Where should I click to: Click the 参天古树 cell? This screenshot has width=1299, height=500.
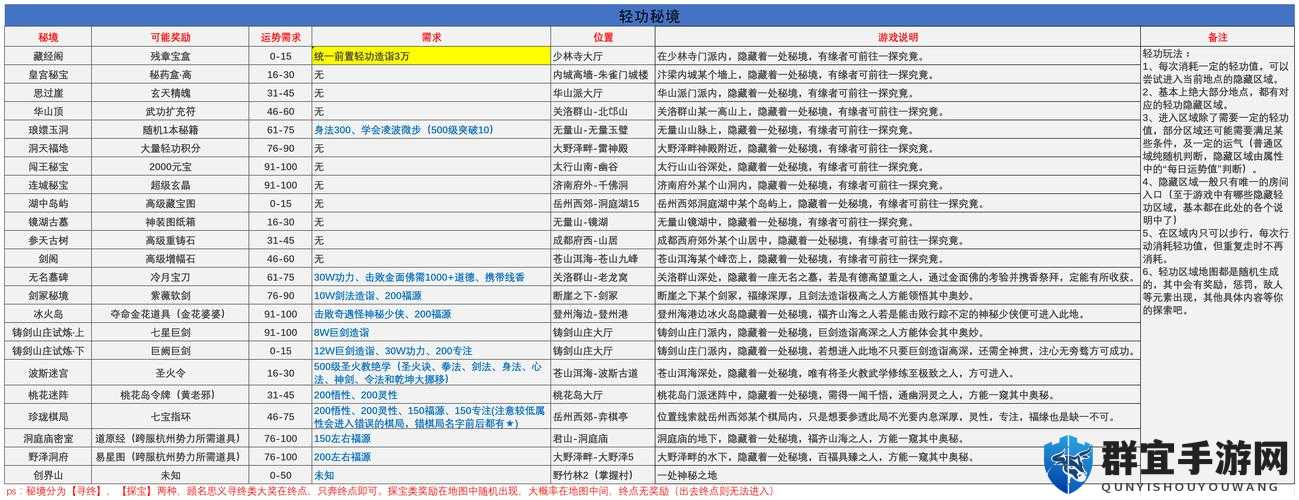49,241
